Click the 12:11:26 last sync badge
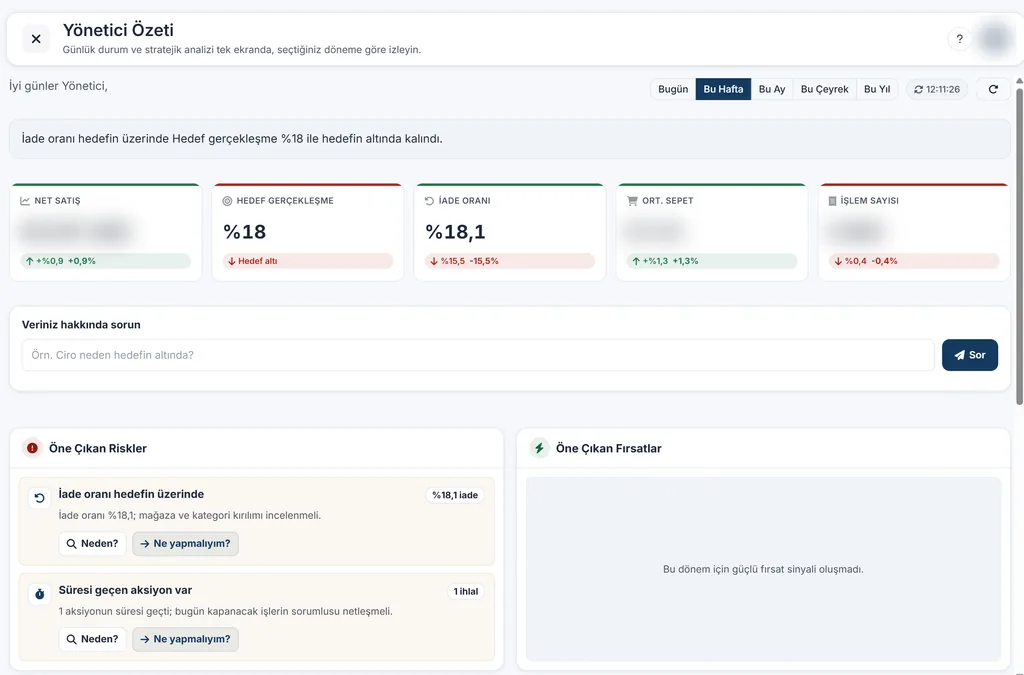The height and width of the screenshot is (675, 1024). tap(937, 89)
